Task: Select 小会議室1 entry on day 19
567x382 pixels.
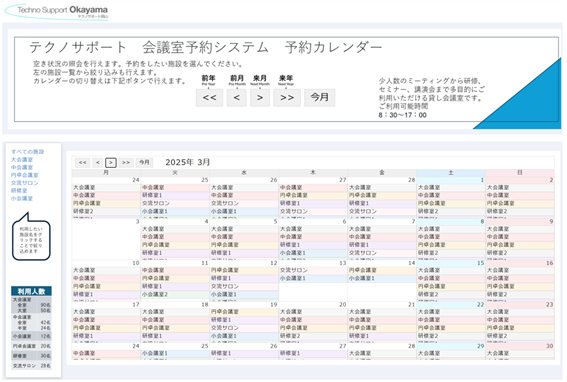Action: pyautogui.click(x=244, y=336)
